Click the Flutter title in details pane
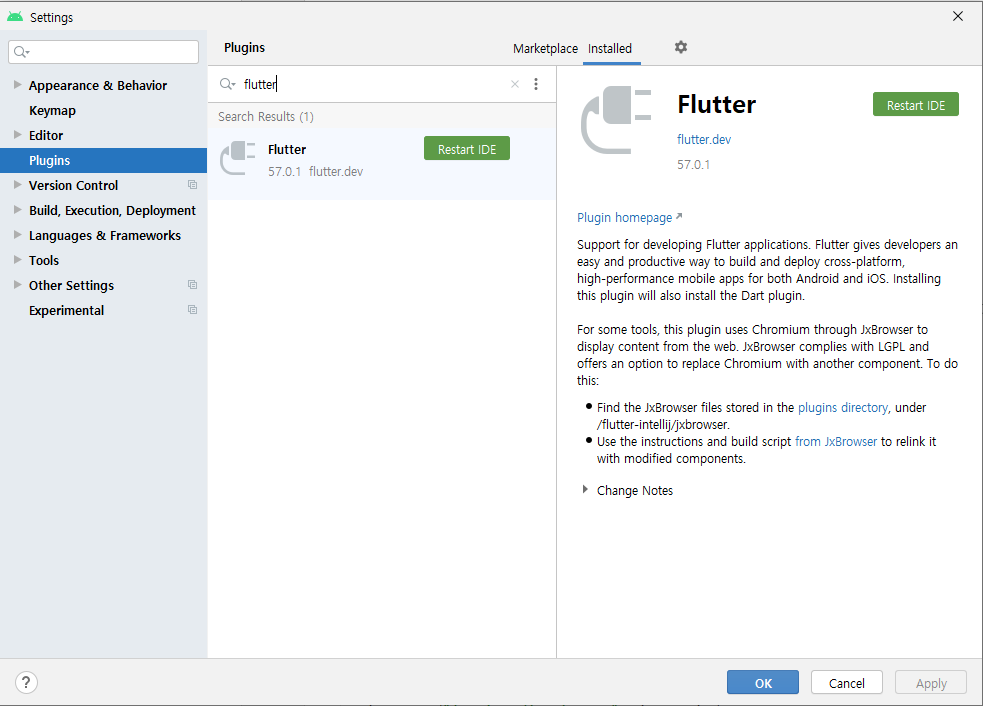This screenshot has height=706, width=983. pos(717,104)
